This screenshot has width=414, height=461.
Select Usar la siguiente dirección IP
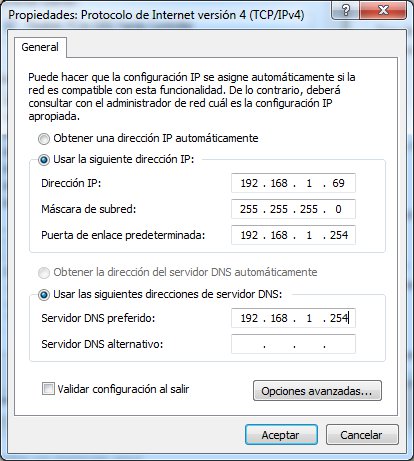[44, 160]
